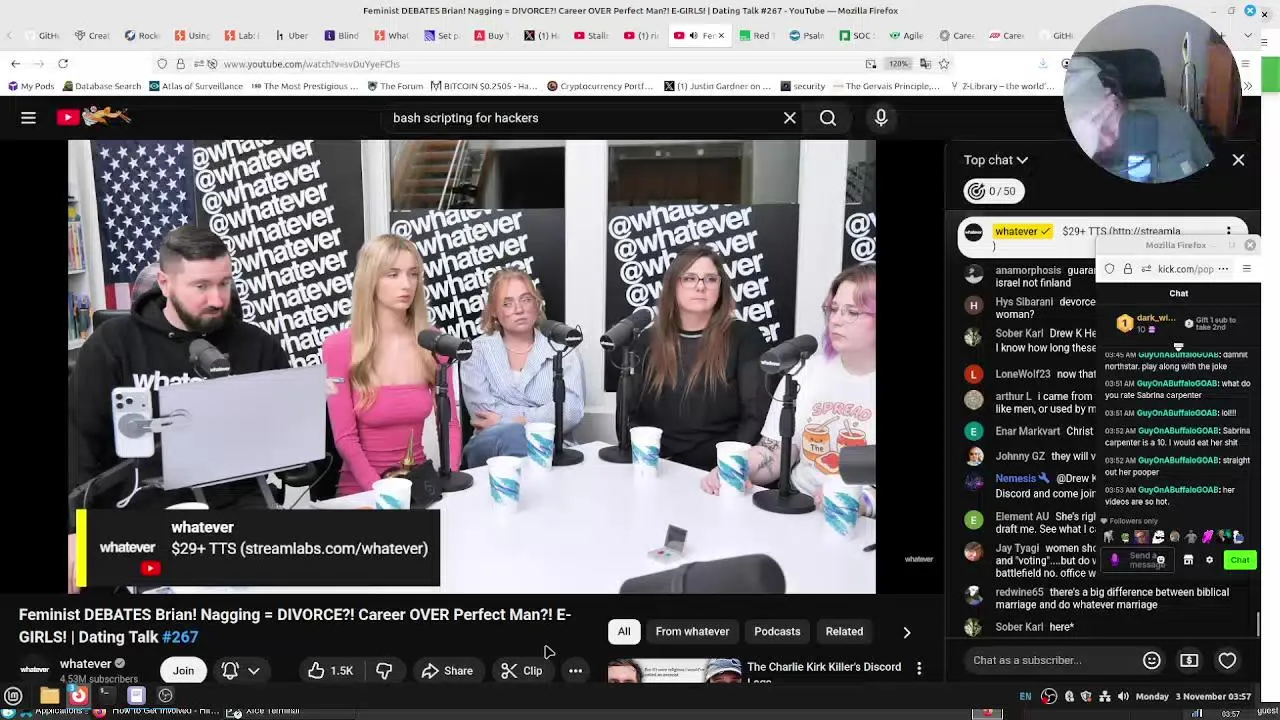This screenshot has height=720, width=1280.
Task: Open the system Applications menu in taskbar
Action: point(13,696)
